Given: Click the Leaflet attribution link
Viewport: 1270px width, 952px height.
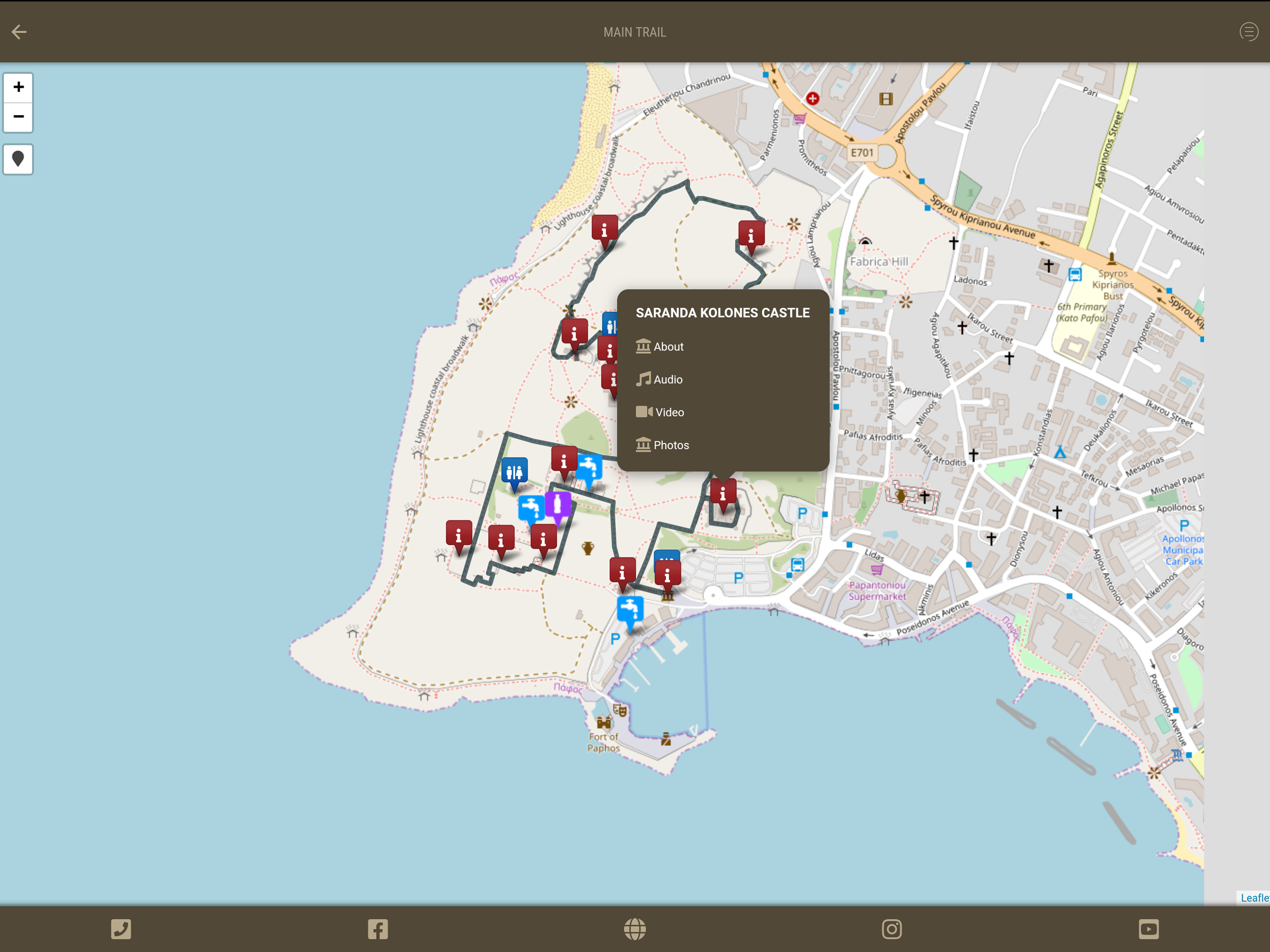Looking at the screenshot, I should [1255, 898].
